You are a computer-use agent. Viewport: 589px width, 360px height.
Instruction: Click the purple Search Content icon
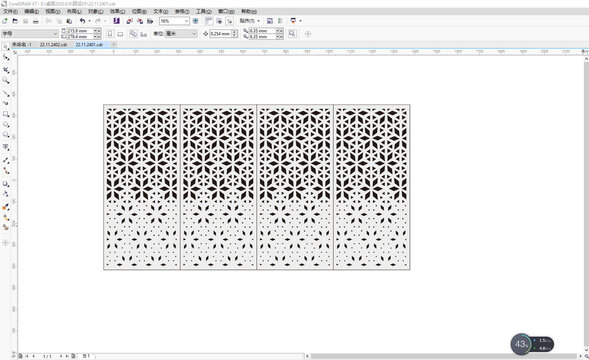tap(116, 21)
